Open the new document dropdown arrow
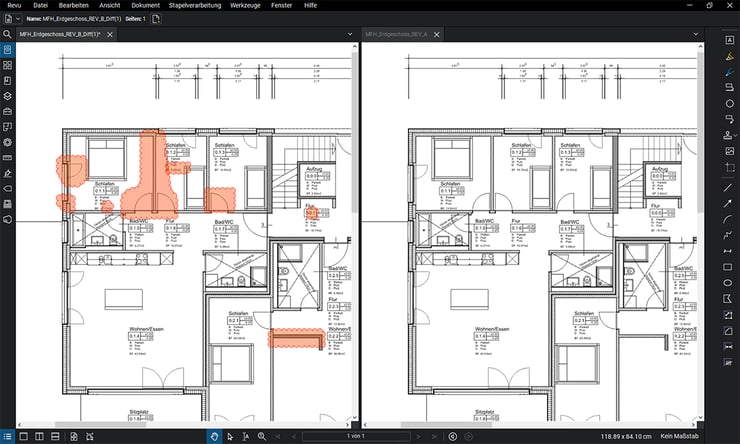 click(18, 19)
